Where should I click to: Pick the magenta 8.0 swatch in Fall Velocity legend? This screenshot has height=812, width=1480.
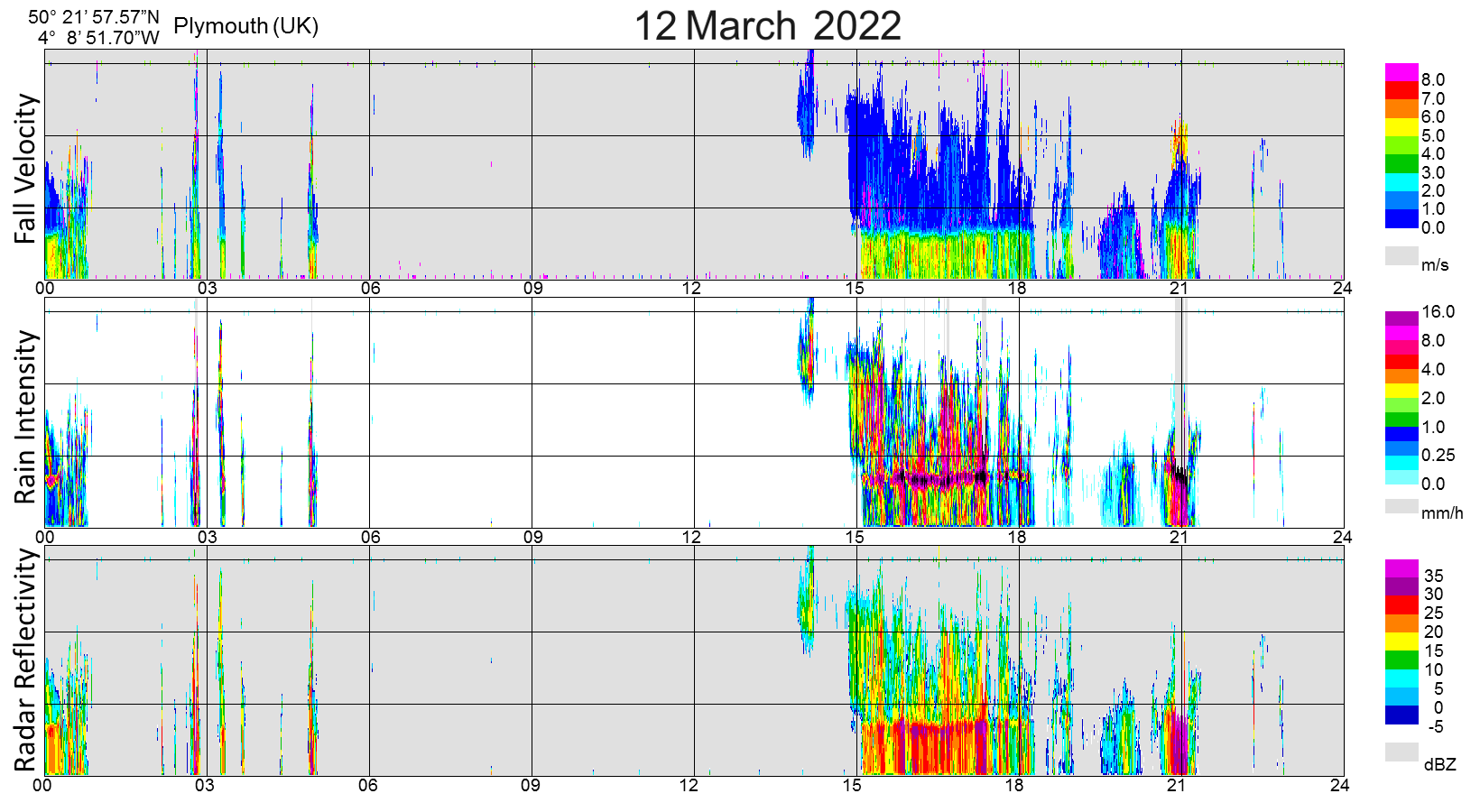pos(1401,72)
